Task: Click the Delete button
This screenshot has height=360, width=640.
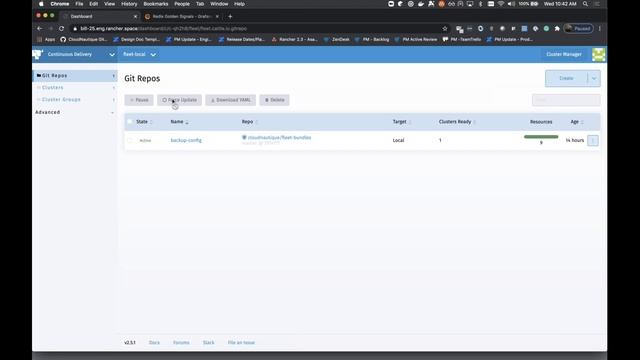Action: coord(274,100)
